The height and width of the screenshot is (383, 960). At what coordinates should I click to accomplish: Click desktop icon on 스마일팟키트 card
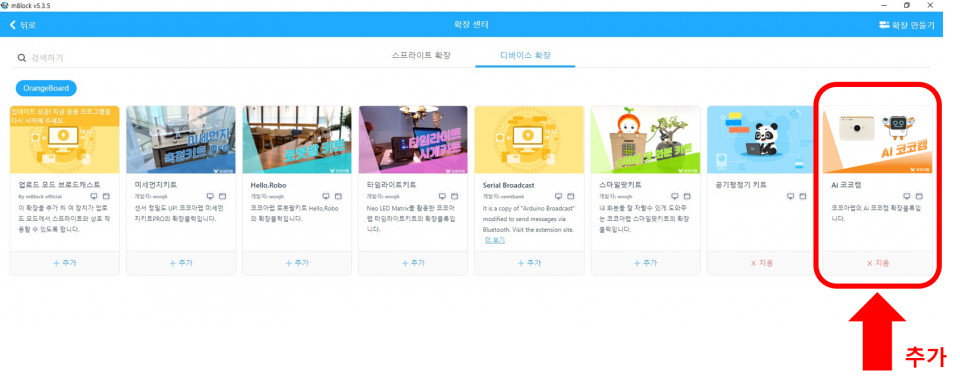[675, 196]
